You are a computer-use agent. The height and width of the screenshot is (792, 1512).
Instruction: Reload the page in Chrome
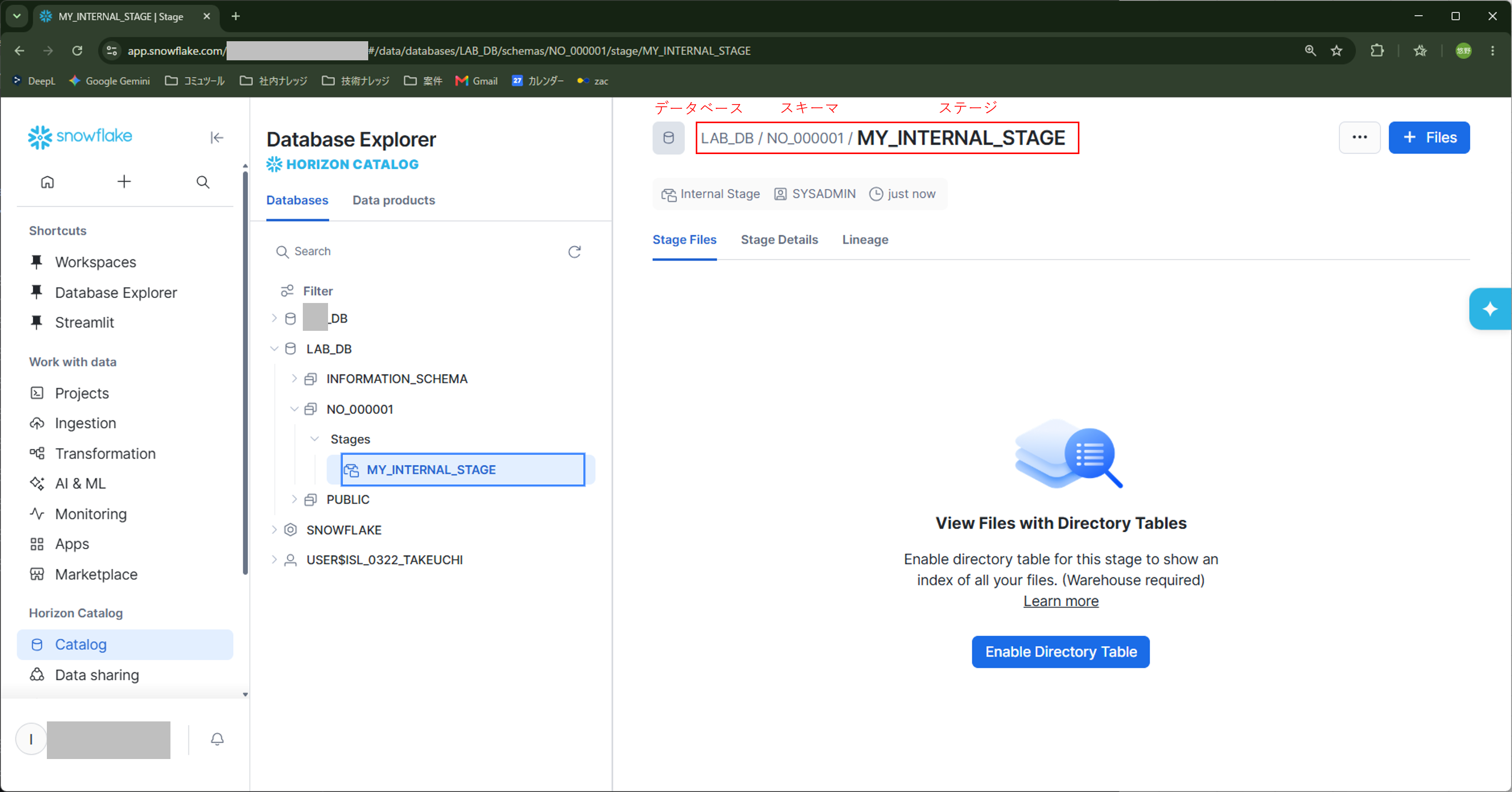77,50
